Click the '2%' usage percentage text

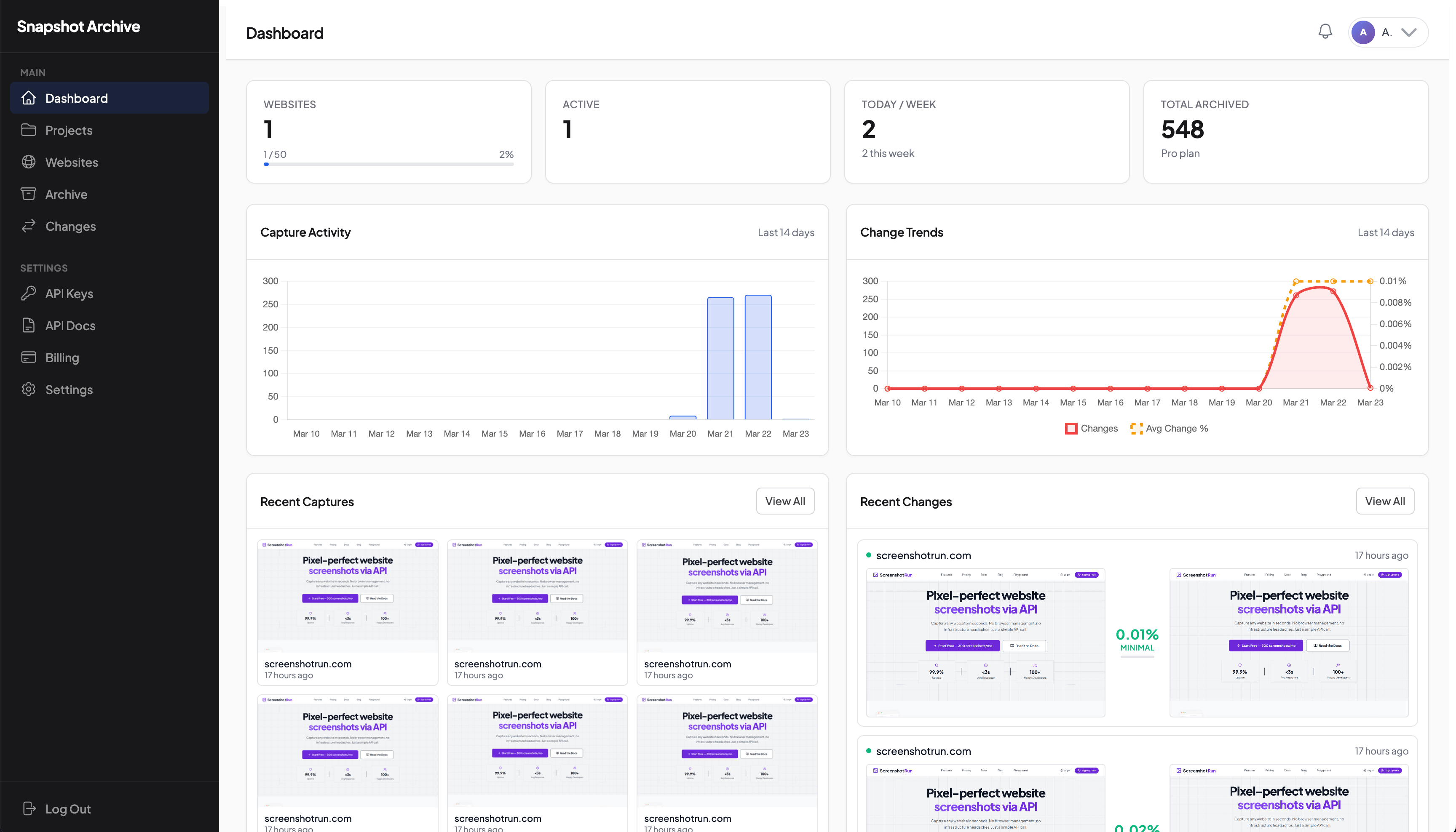506,154
